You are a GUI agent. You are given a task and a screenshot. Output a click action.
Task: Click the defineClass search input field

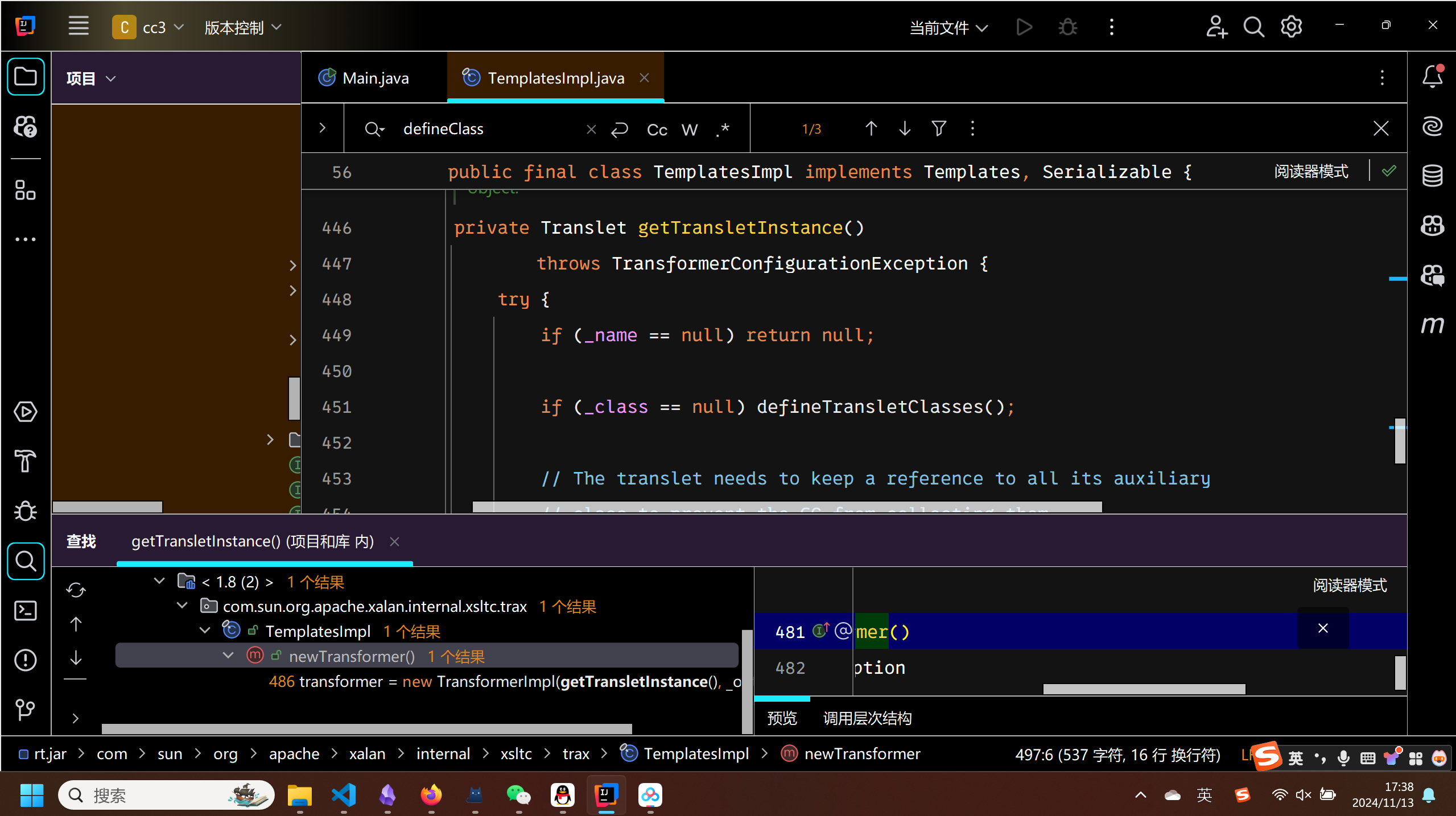point(489,129)
